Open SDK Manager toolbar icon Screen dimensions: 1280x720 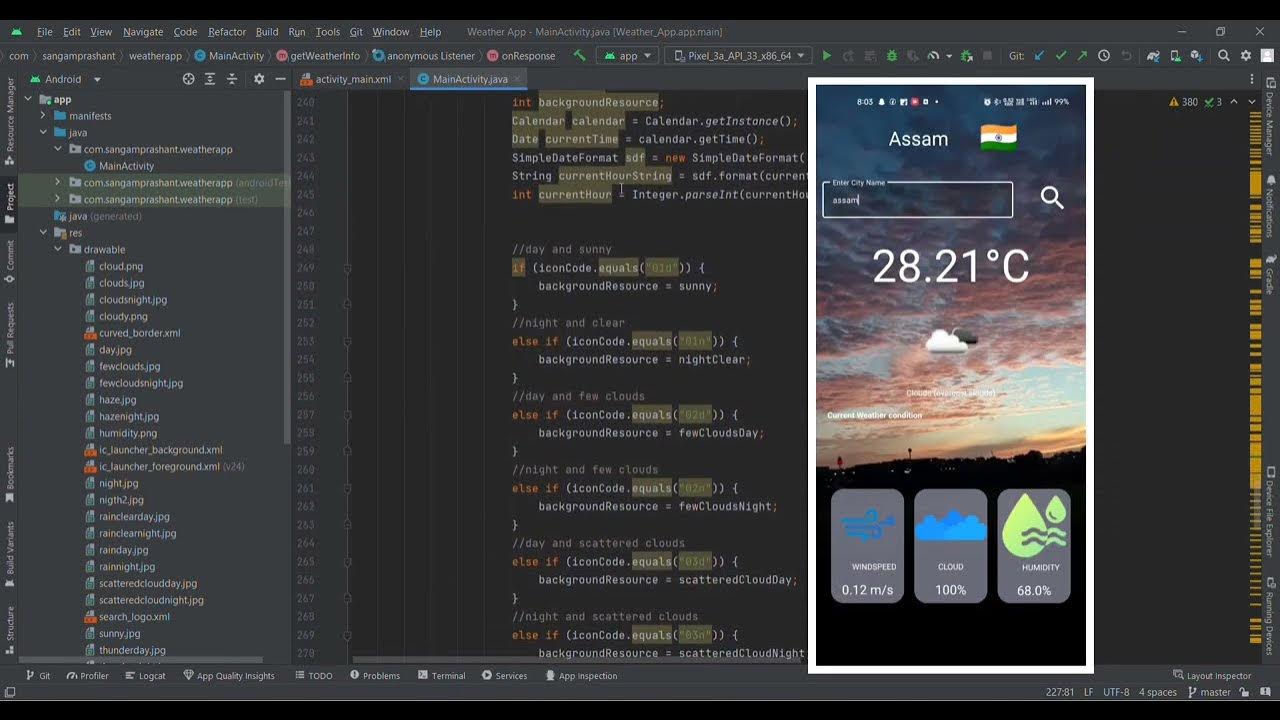click(x=1195, y=56)
